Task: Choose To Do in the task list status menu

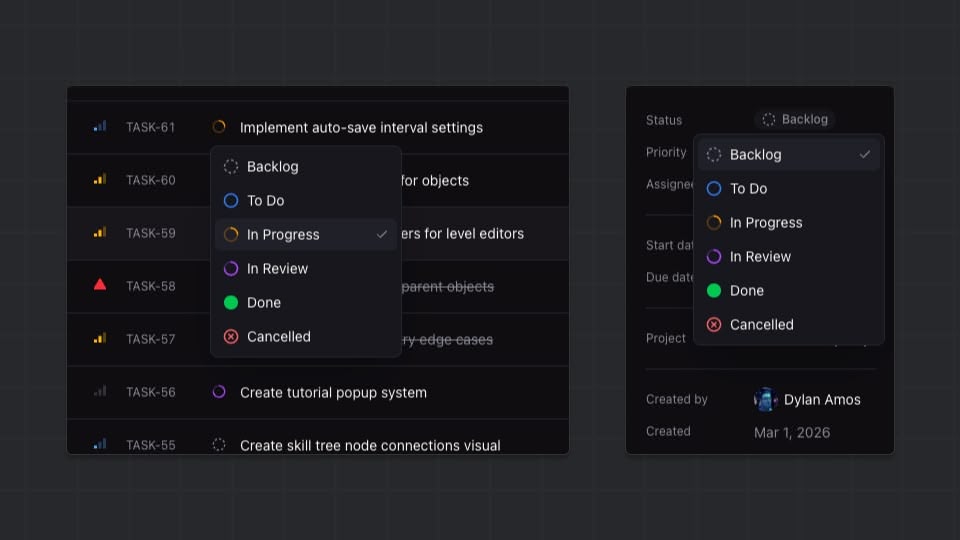Action: pos(306,200)
